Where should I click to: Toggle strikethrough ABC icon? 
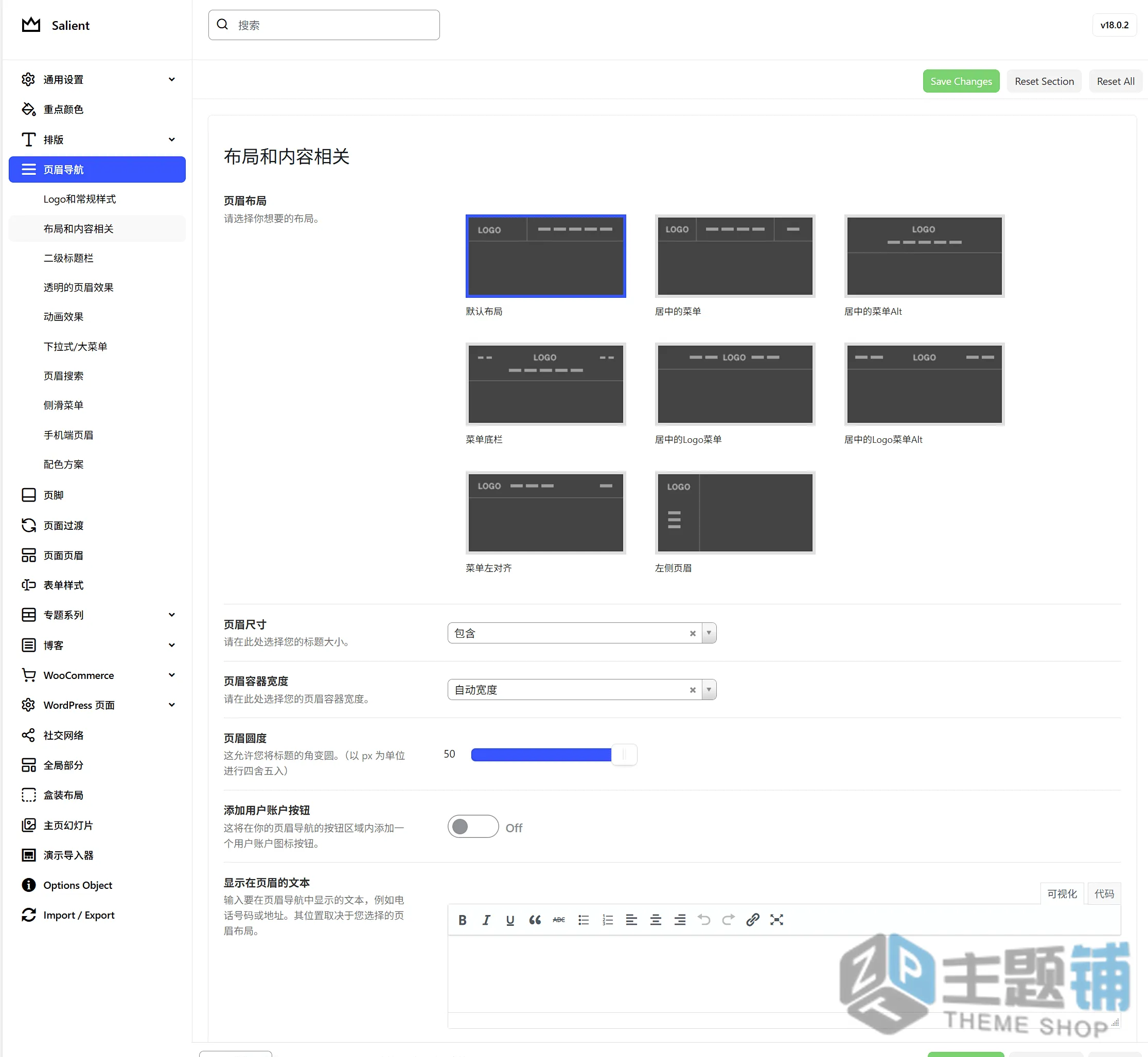coord(558,920)
